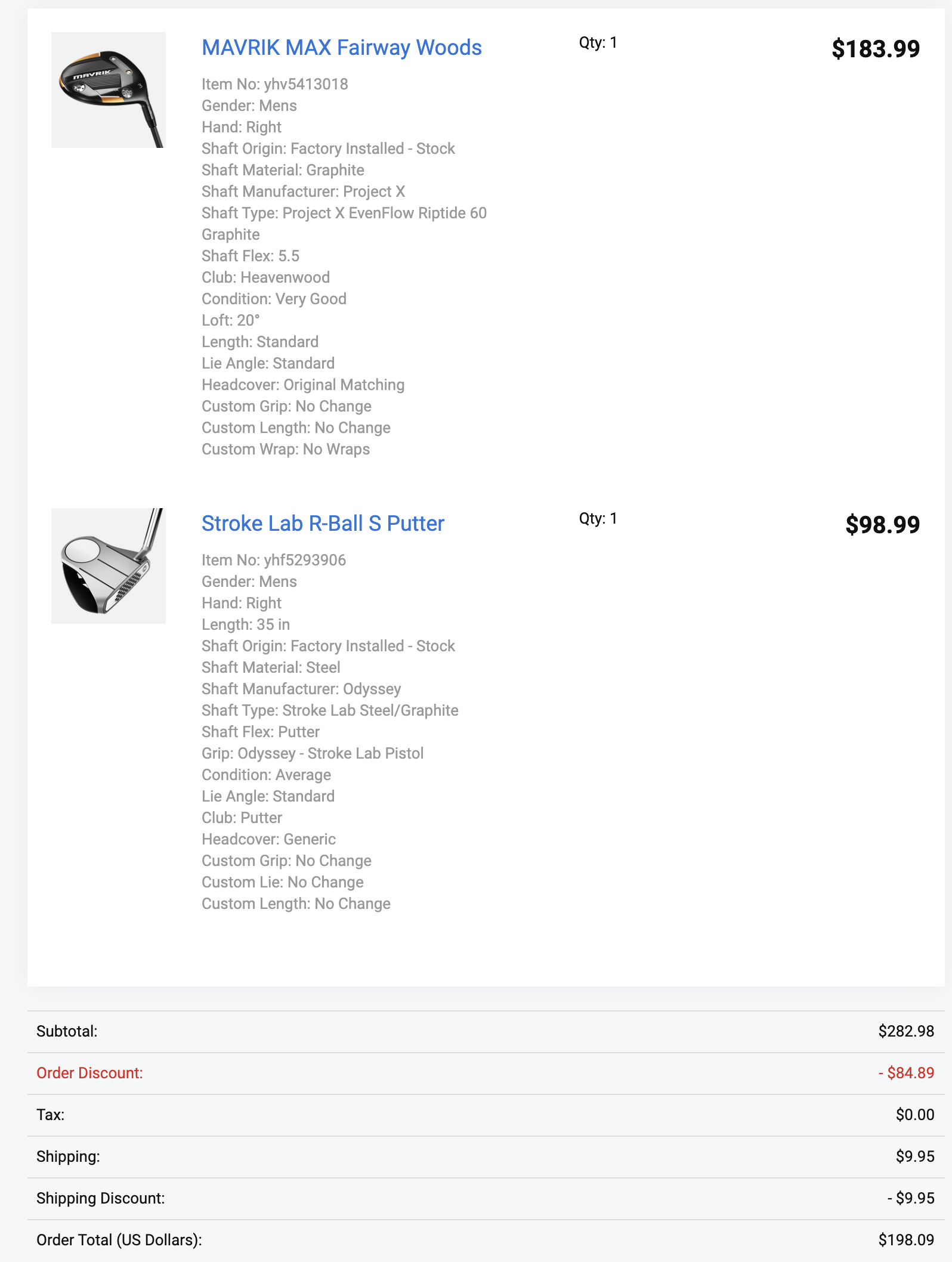Viewport: 952px width, 1262px height.
Task: Click the Club: Heavenwood detail line
Action: coord(265,277)
